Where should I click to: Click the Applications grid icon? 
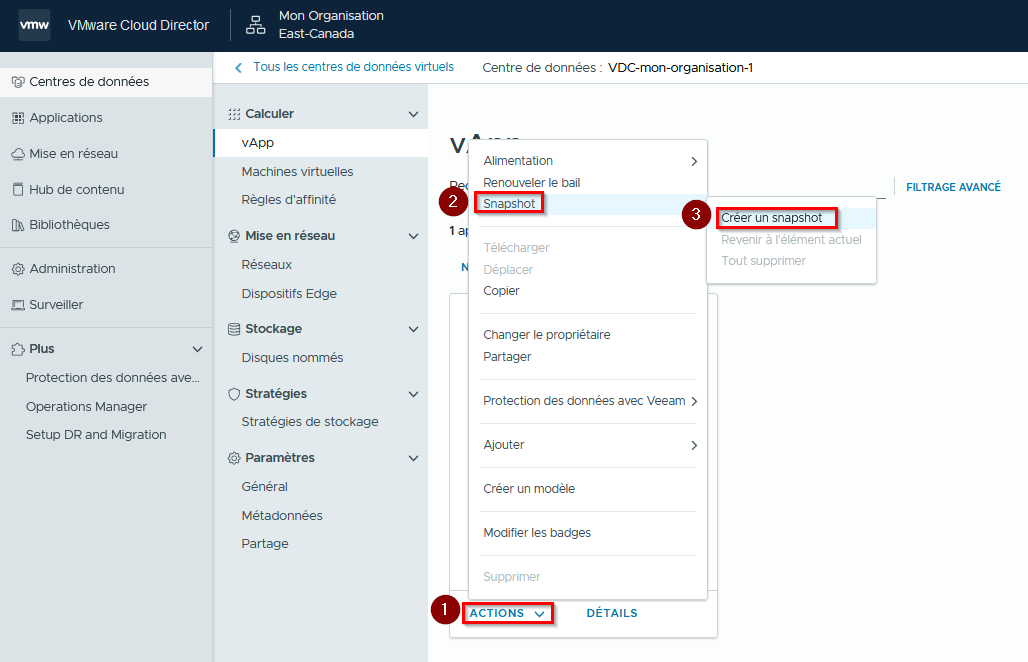18,118
